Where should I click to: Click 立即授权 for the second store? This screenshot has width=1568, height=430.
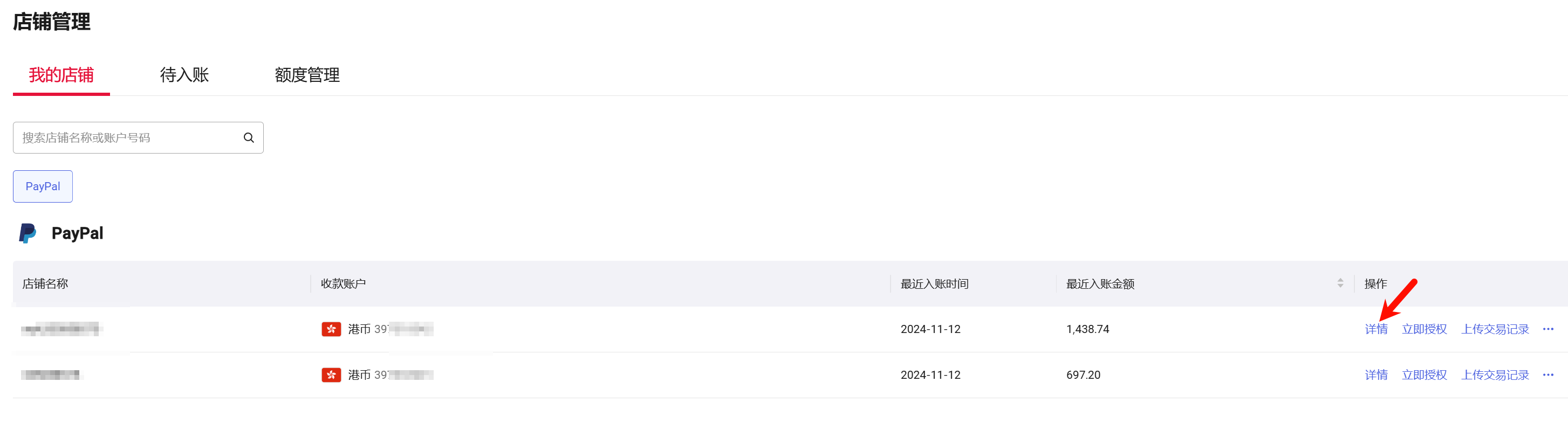pyautogui.click(x=1424, y=374)
